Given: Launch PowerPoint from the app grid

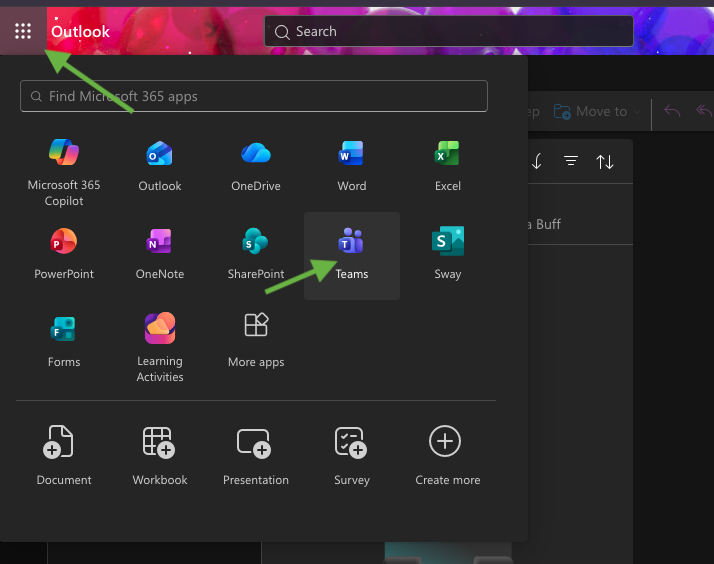Looking at the screenshot, I should click(x=64, y=254).
